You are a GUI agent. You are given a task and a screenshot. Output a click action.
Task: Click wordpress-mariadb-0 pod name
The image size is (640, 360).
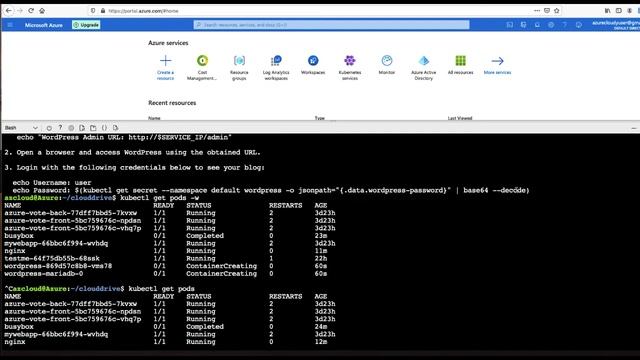click(44, 273)
